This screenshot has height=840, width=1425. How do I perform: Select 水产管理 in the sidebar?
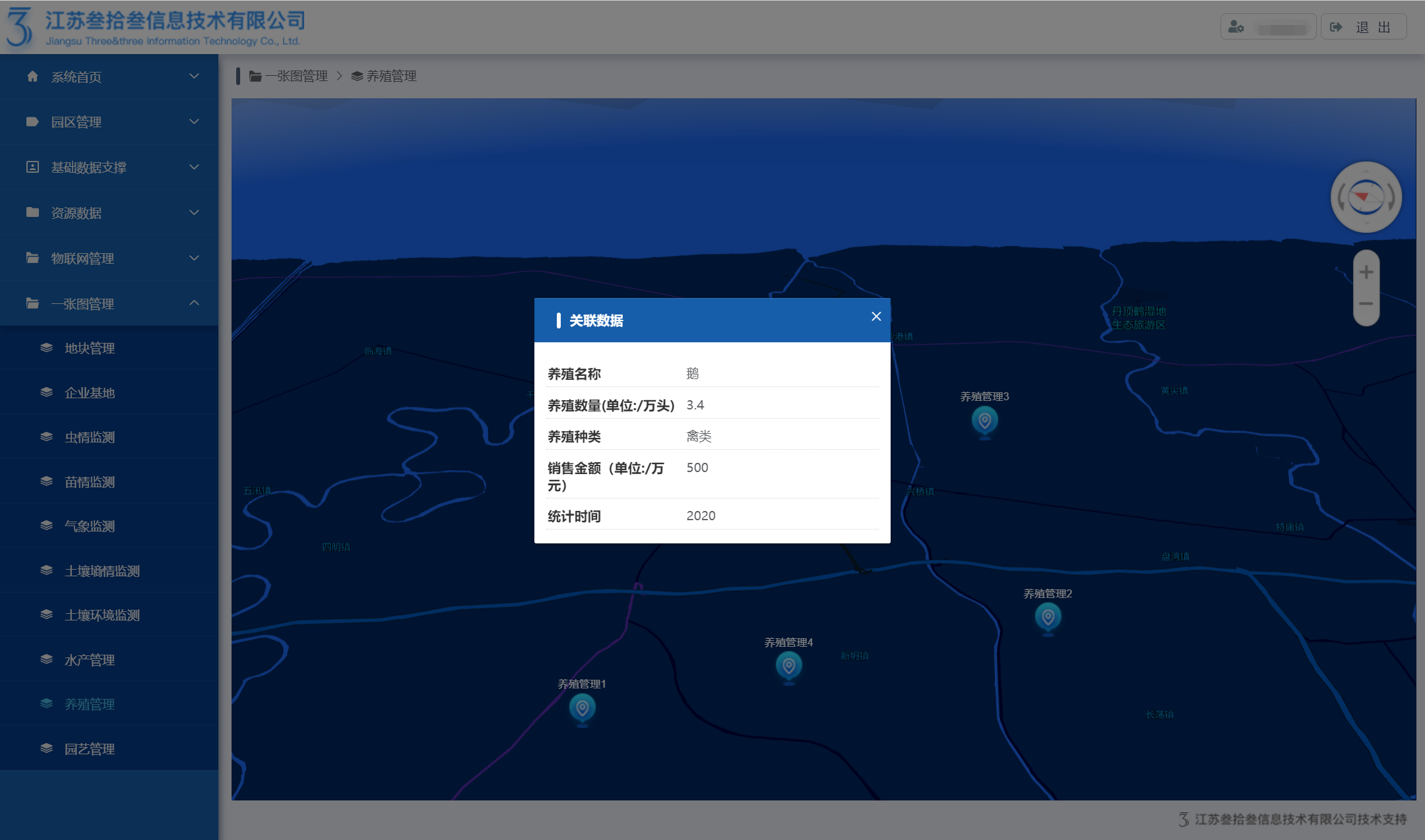[90, 660]
